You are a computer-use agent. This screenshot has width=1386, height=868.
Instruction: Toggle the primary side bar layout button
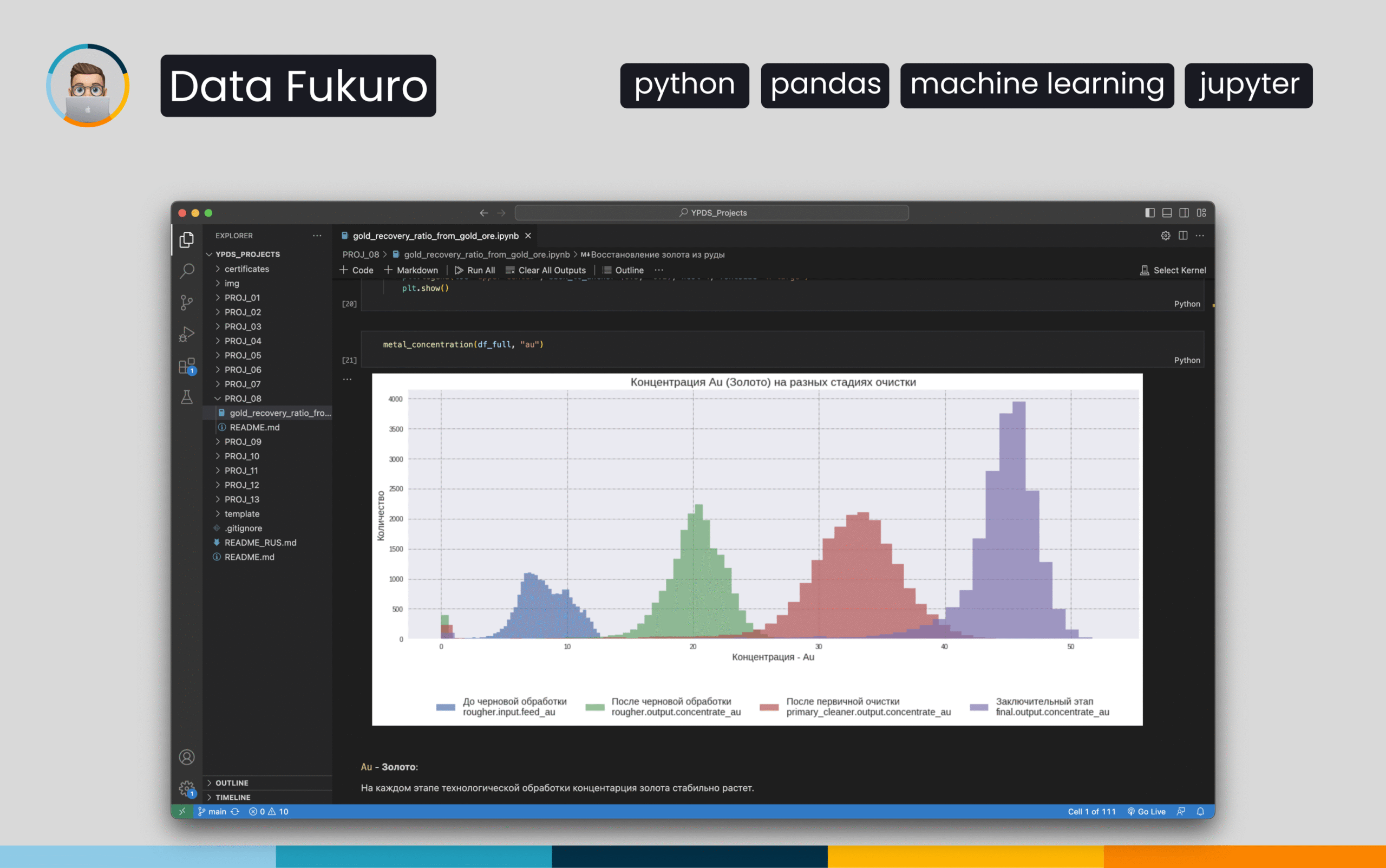click(x=1149, y=212)
